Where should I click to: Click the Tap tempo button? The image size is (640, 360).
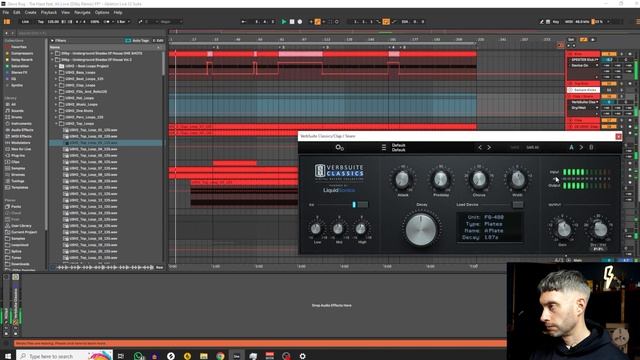pos(40,22)
